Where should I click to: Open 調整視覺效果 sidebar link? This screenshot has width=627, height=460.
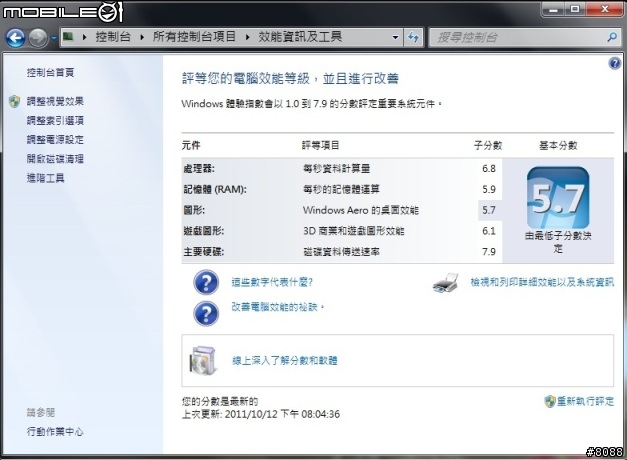coord(55,101)
